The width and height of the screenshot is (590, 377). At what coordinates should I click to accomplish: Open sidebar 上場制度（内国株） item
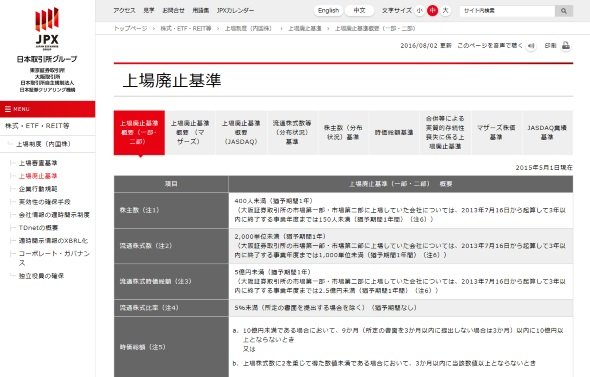(x=43, y=144)
